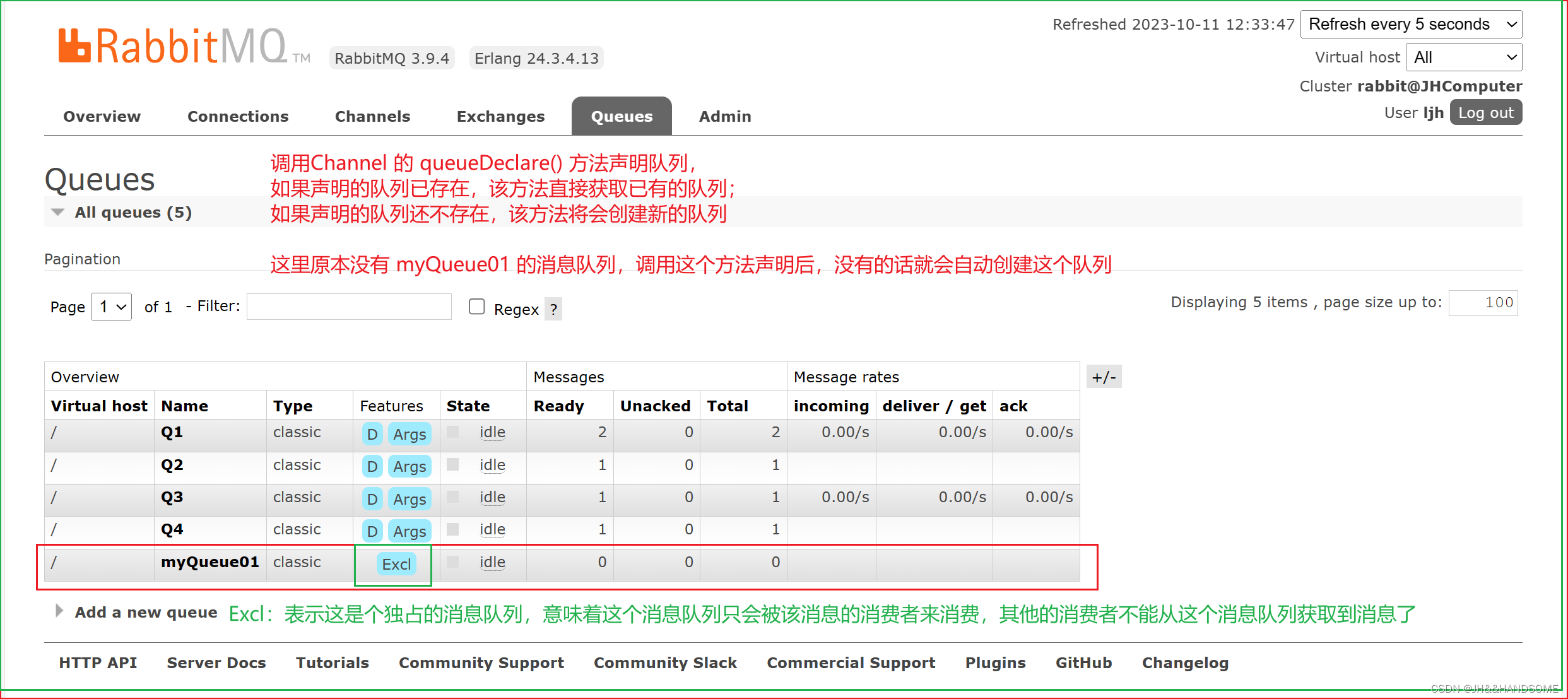
Task: Click the idle state indicator square for myQueue01
Action: point(452,561)
